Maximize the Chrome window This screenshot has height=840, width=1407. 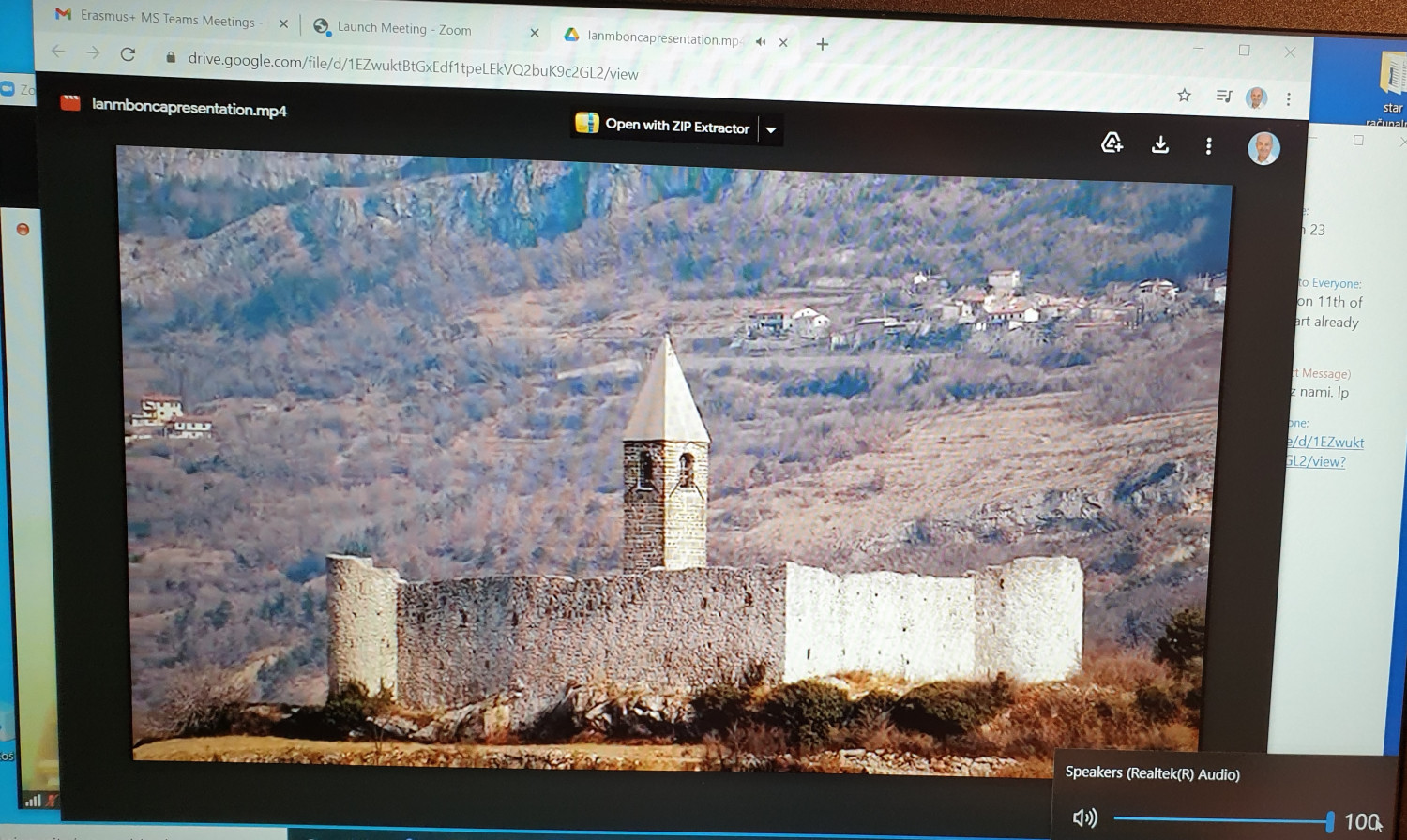1245,51
